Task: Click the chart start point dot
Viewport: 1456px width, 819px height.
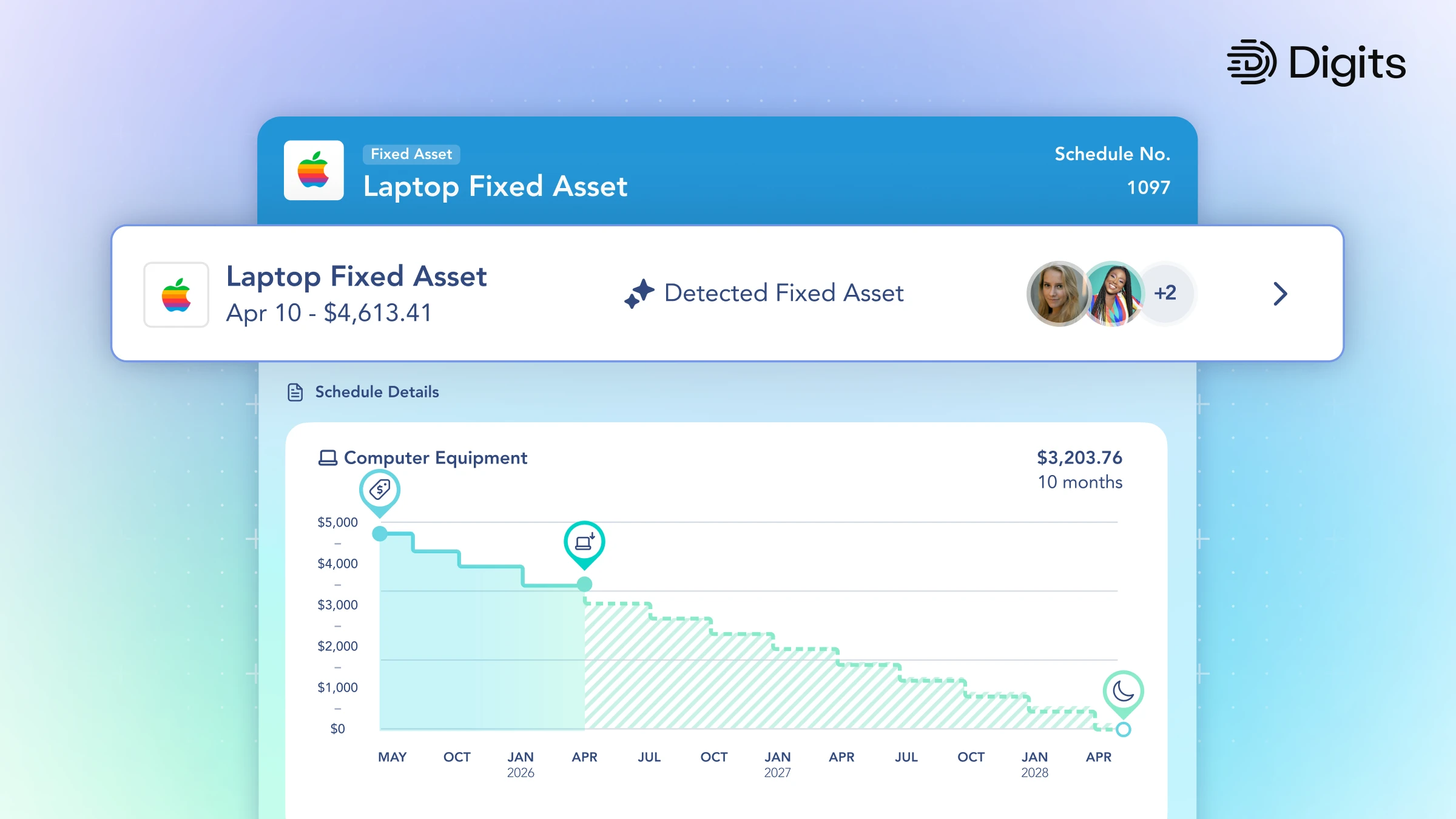Action: [x=380, y=534]
